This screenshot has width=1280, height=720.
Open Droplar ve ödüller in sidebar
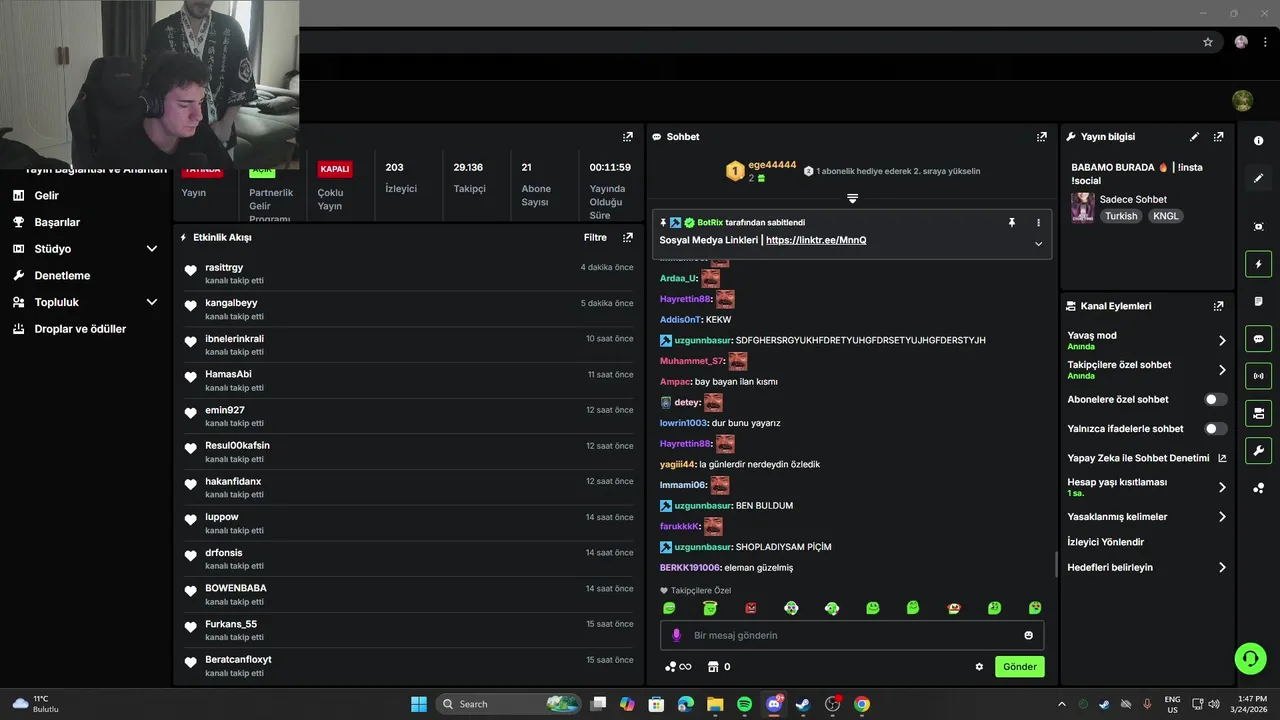point(80,329)
